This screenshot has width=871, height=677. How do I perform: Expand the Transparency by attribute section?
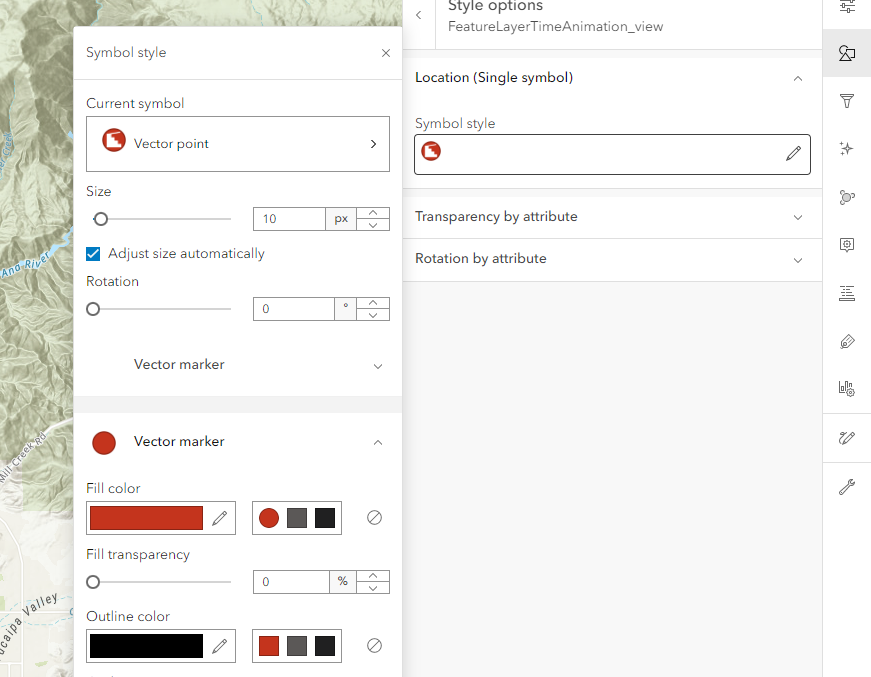click(x=797, y=216)
